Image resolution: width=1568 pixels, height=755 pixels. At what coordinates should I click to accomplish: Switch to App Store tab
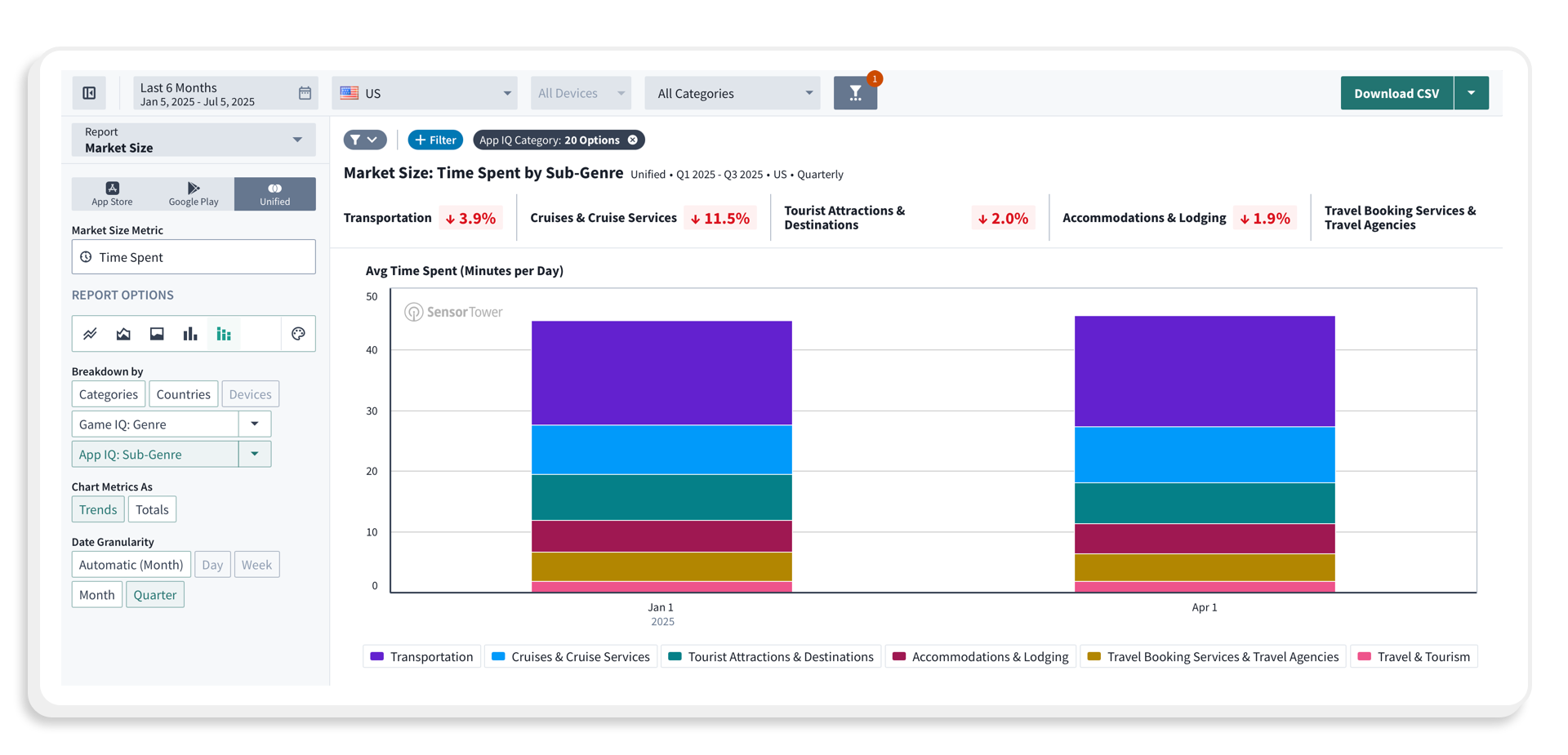tap(112, 194)
